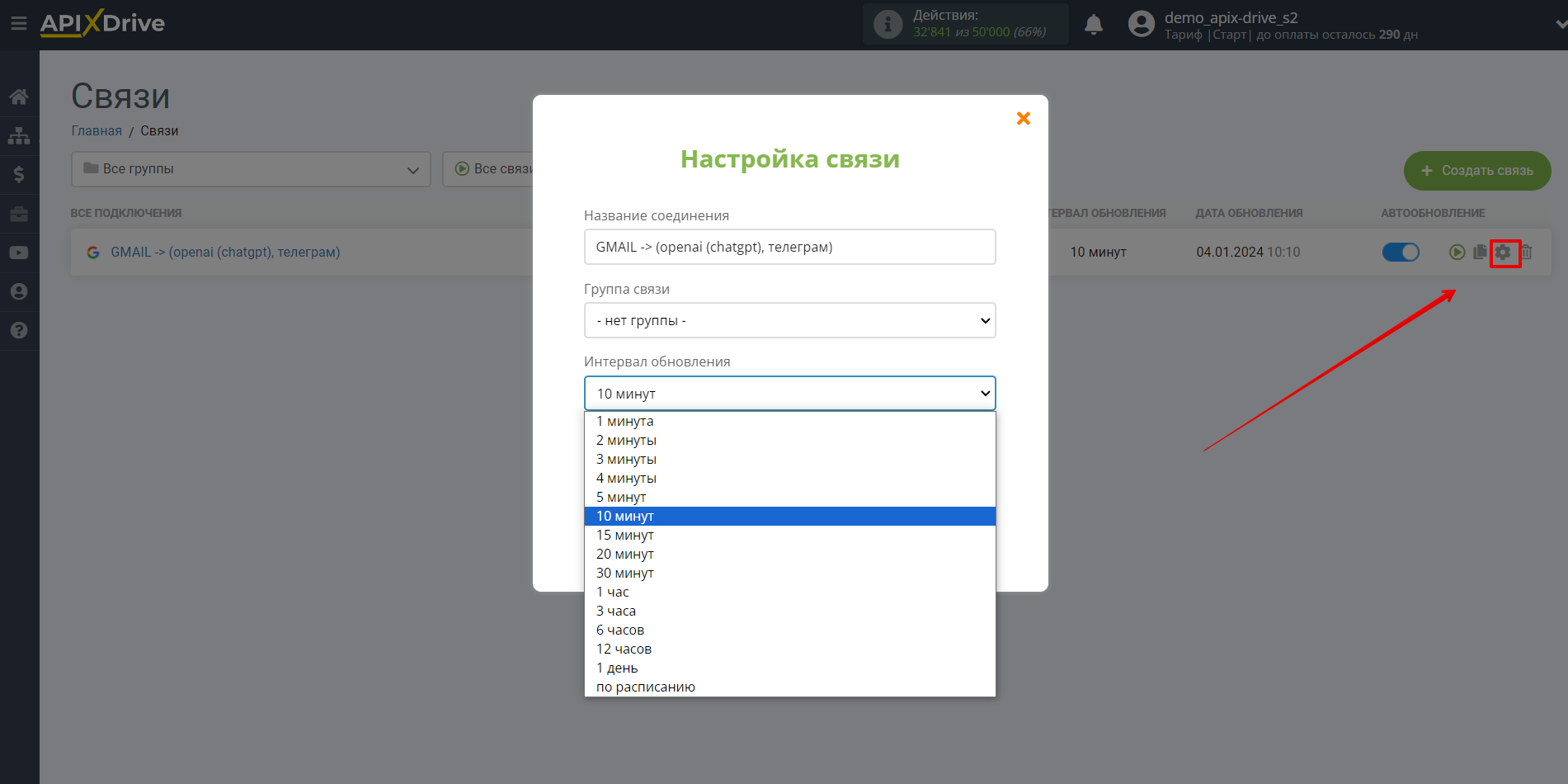This screenshot has width=1568, height=784.
Task: Select 1 час interval option
Action: (789, 592)
